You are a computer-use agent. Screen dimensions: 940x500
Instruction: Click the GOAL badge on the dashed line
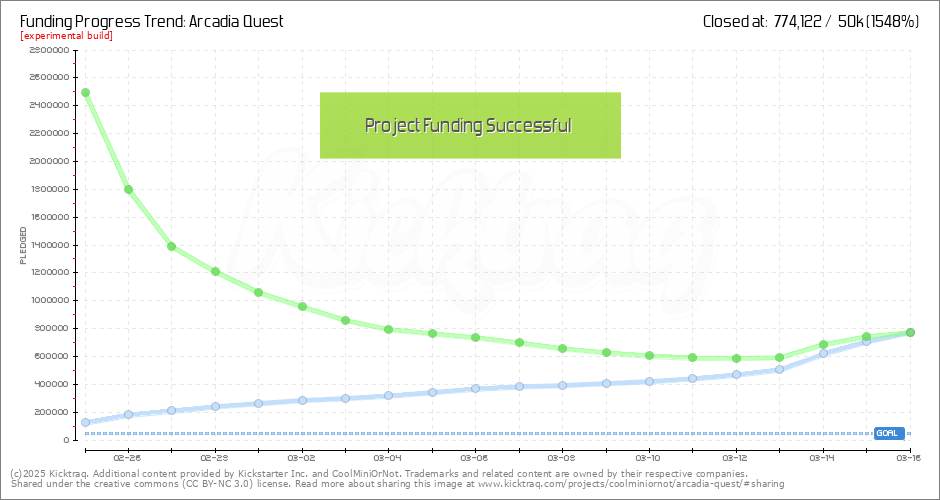(888, 433)
